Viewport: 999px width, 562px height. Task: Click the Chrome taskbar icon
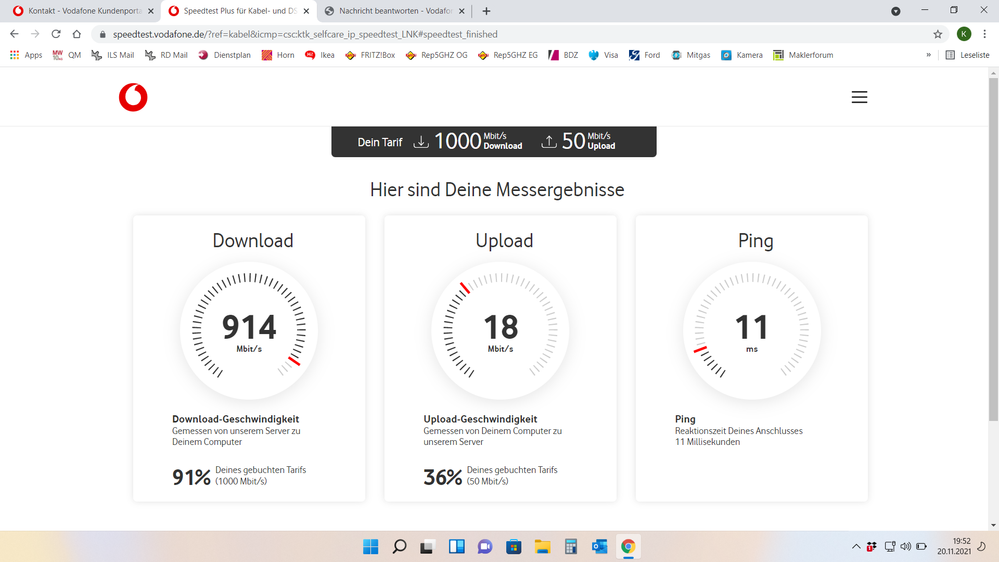coord(628,547)
